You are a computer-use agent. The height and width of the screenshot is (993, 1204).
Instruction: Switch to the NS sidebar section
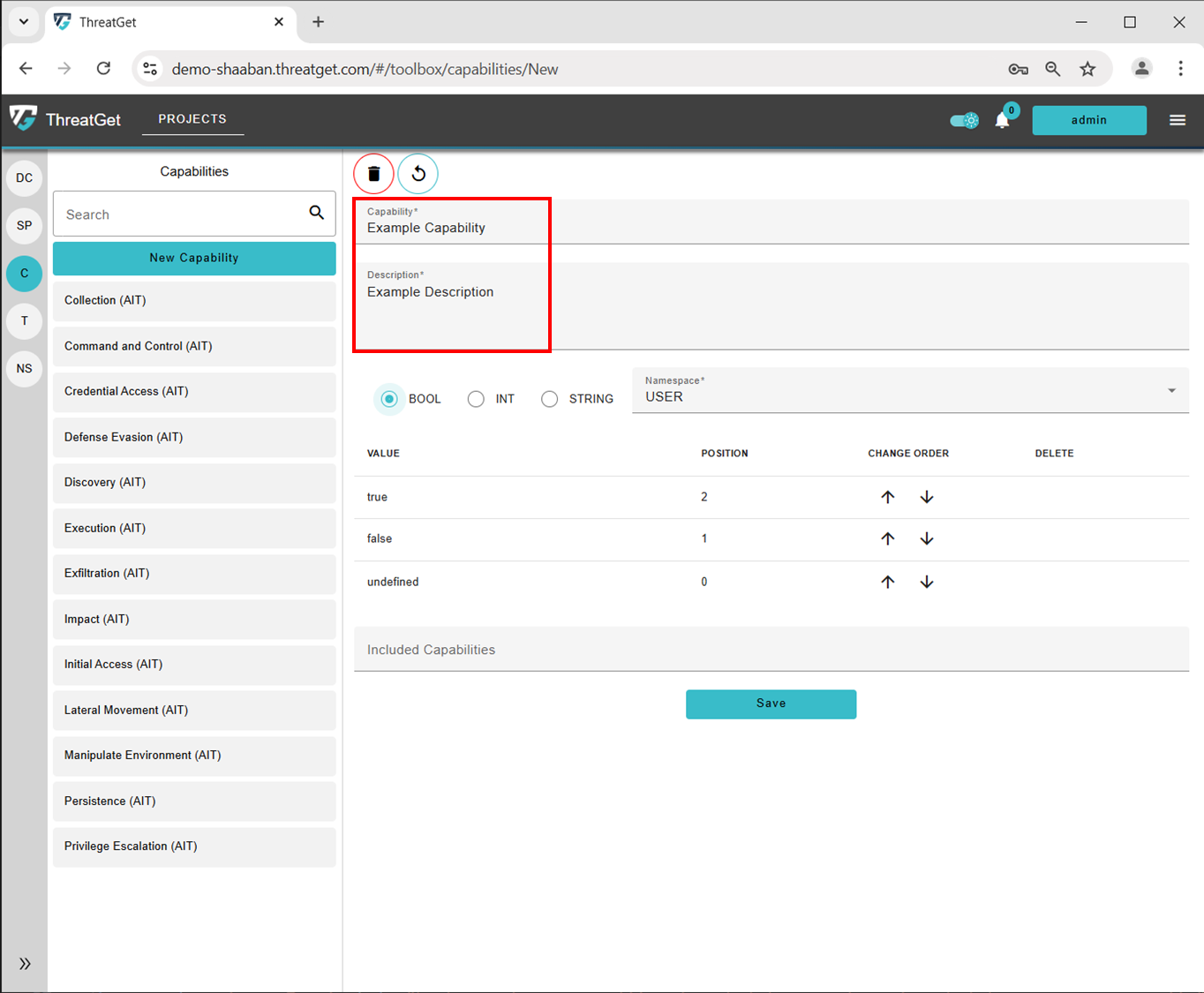[x=25, y=368]
